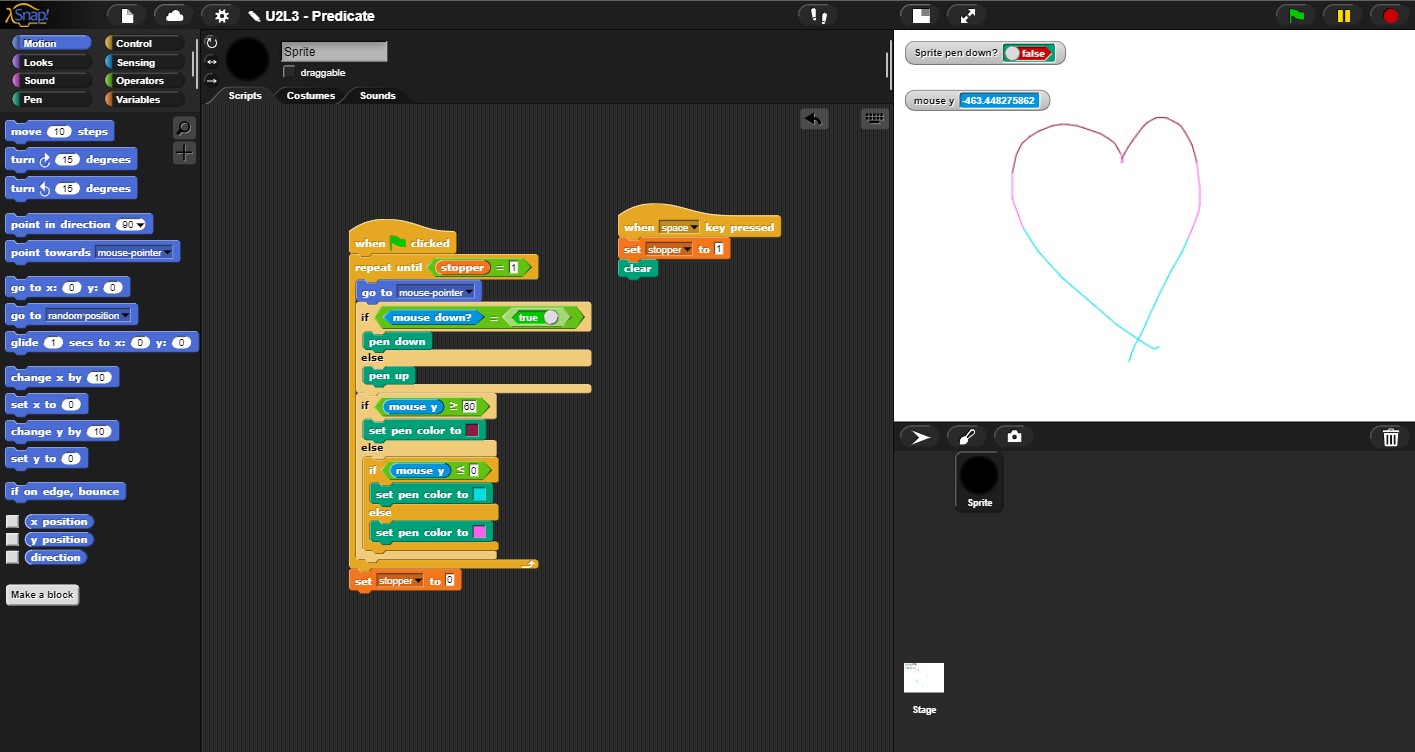Screen dimensions: 1415x752
Task: Show the direction watcher
Action: coord(12,557)
